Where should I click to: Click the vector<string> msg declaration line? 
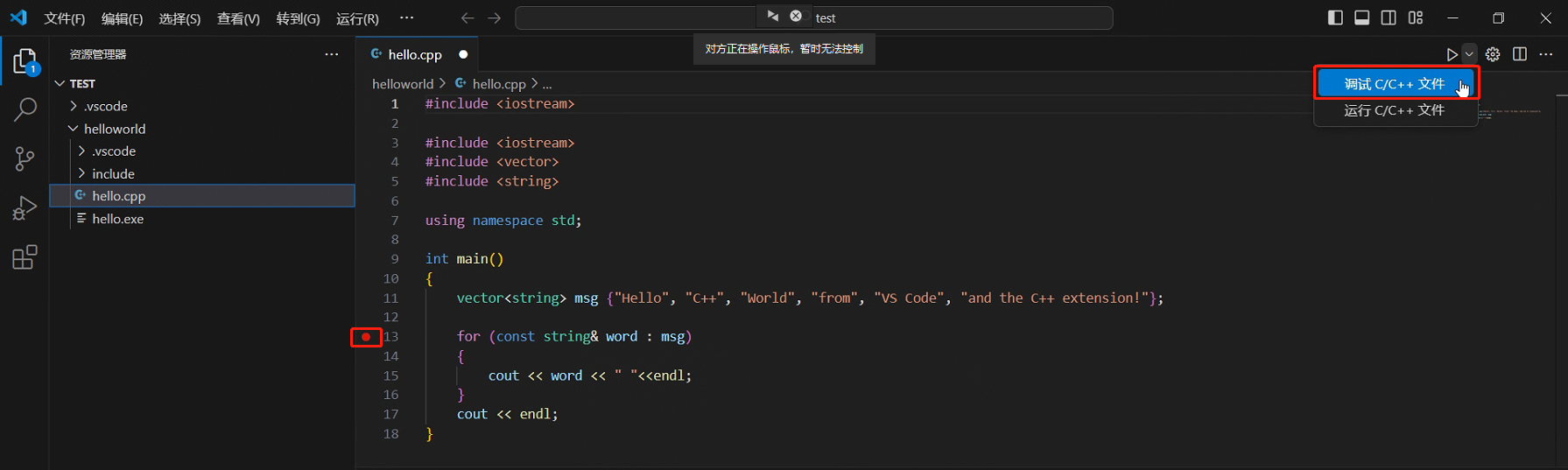coord(810,298)
